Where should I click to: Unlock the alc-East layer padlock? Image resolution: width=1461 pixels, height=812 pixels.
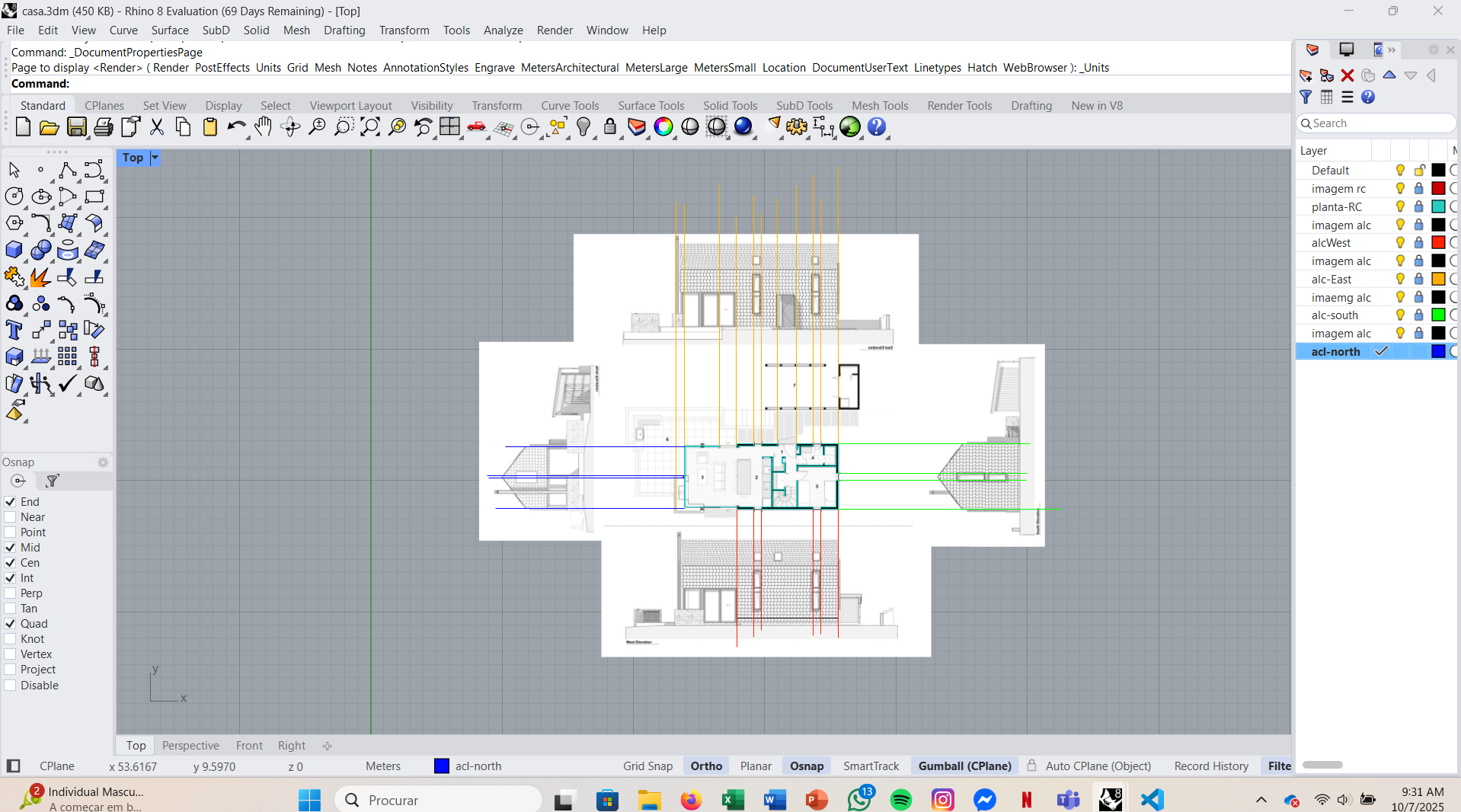click(x=1418, y=280)
